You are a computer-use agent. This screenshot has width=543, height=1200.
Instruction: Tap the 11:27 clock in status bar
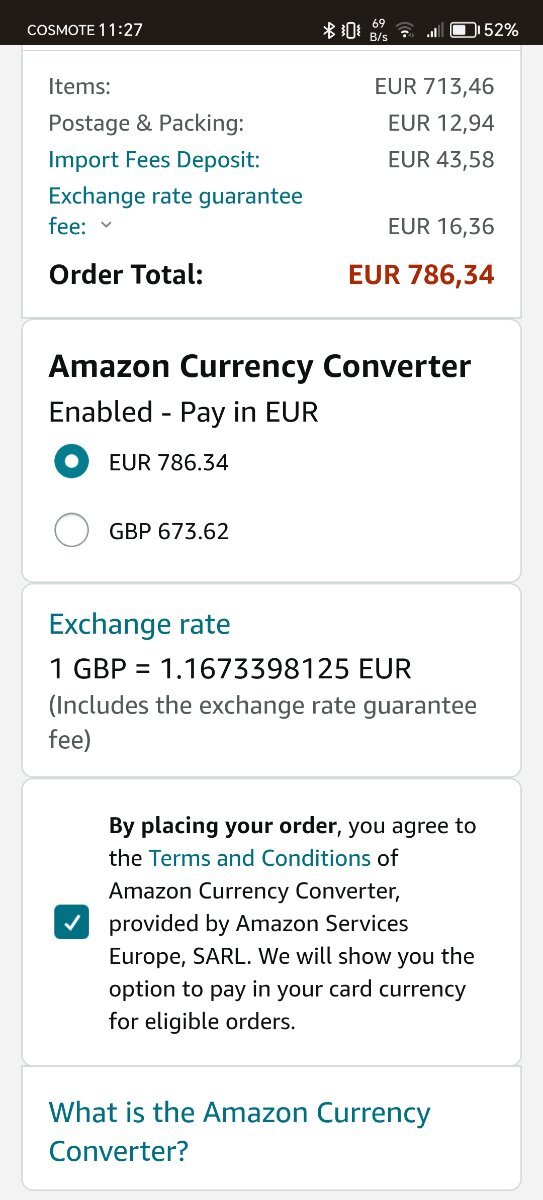pyautogui.click(x=120, y=30)
